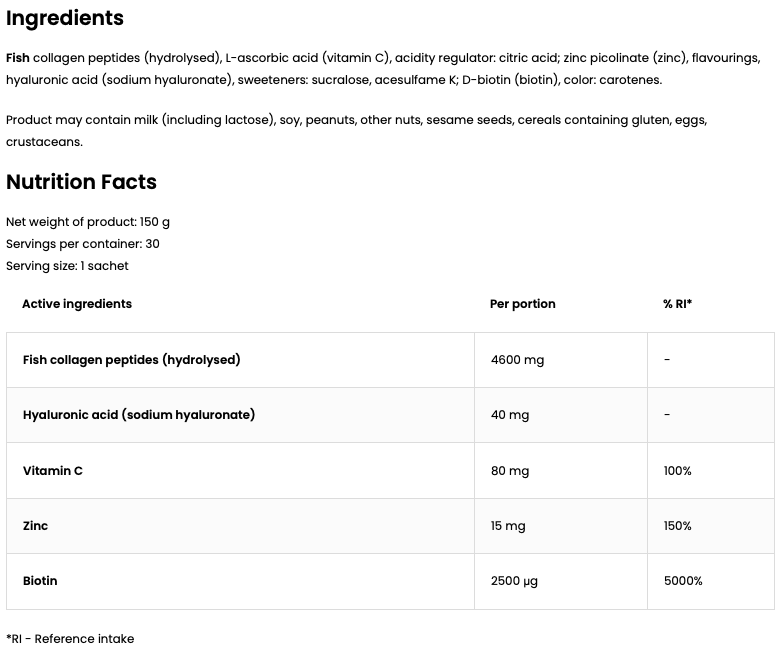Select the Vitamin C row label
This screenshot has height=650, width=779.
52,470
